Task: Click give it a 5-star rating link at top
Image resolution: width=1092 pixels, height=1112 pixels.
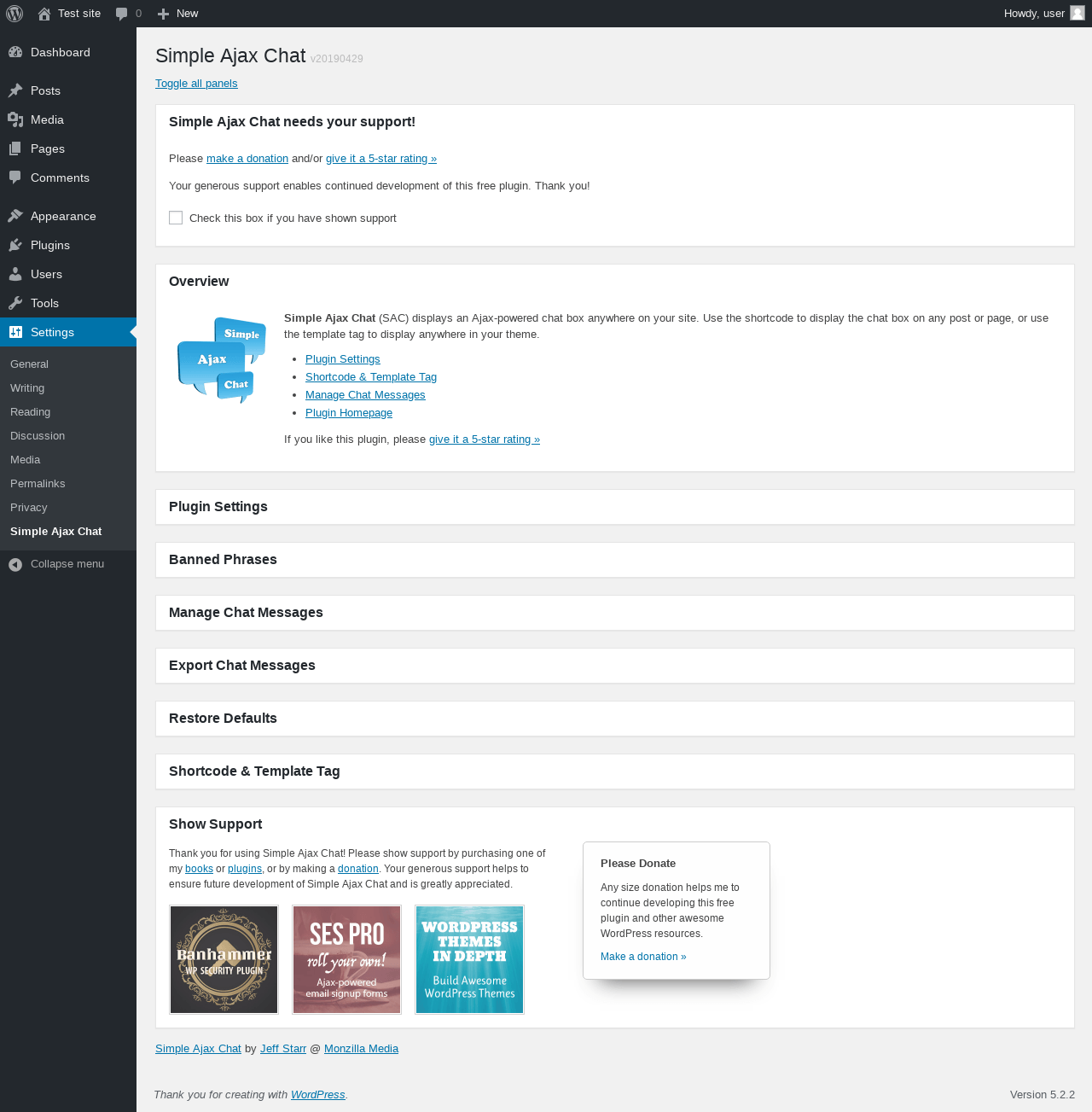Action: point(381,159)
